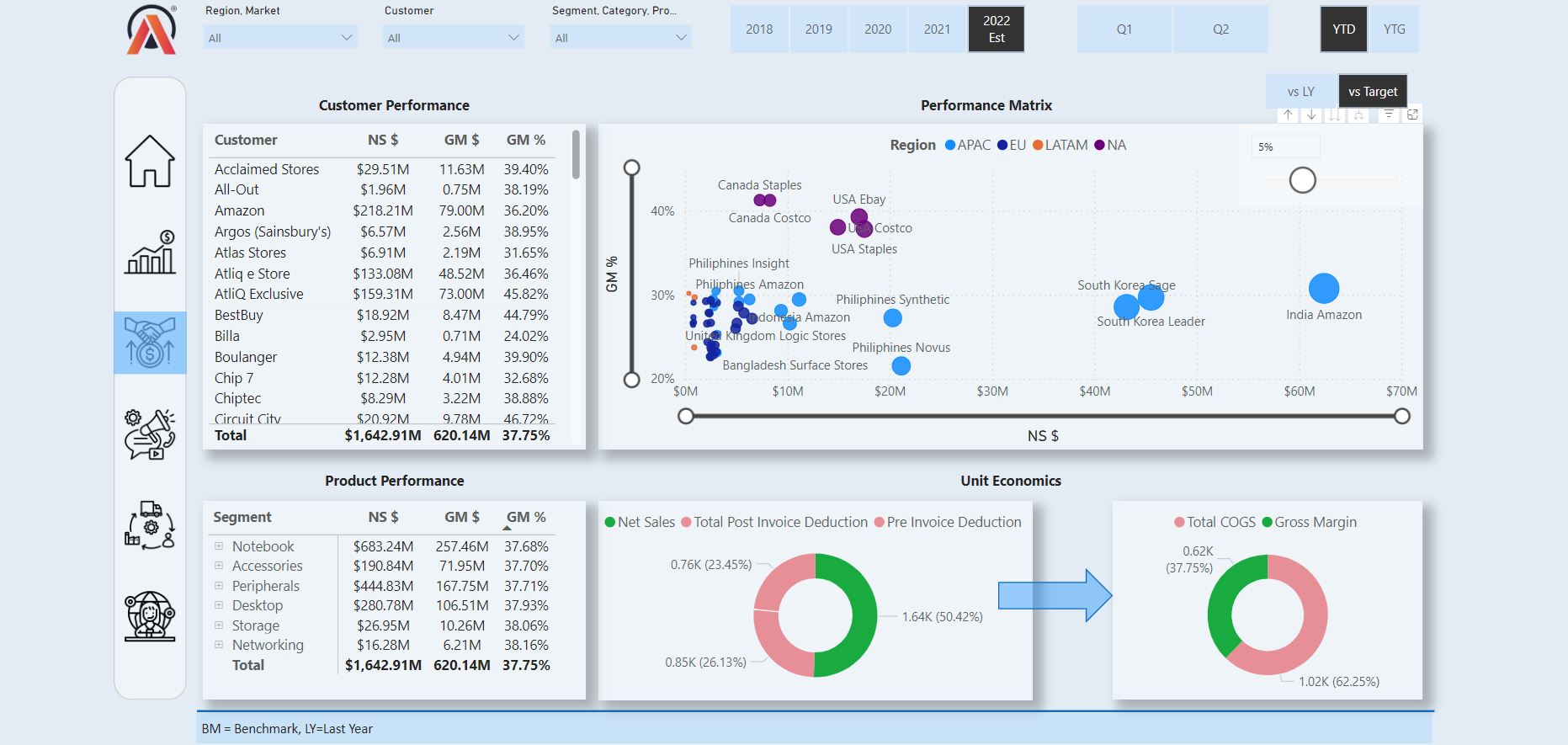Click left handle of NS $ slider

(686, 416)
